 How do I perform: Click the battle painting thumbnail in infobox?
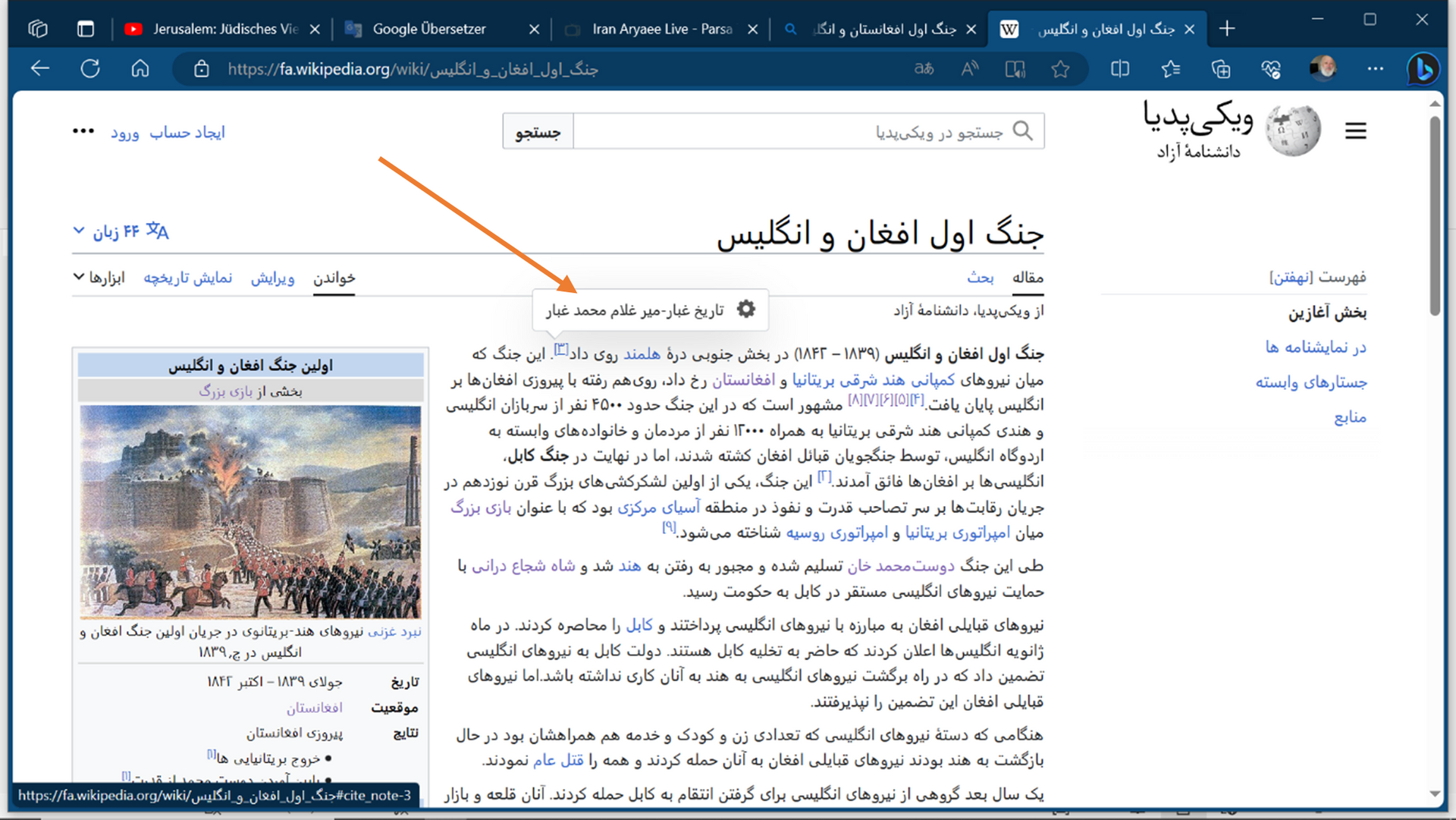(x=250, y=511)
